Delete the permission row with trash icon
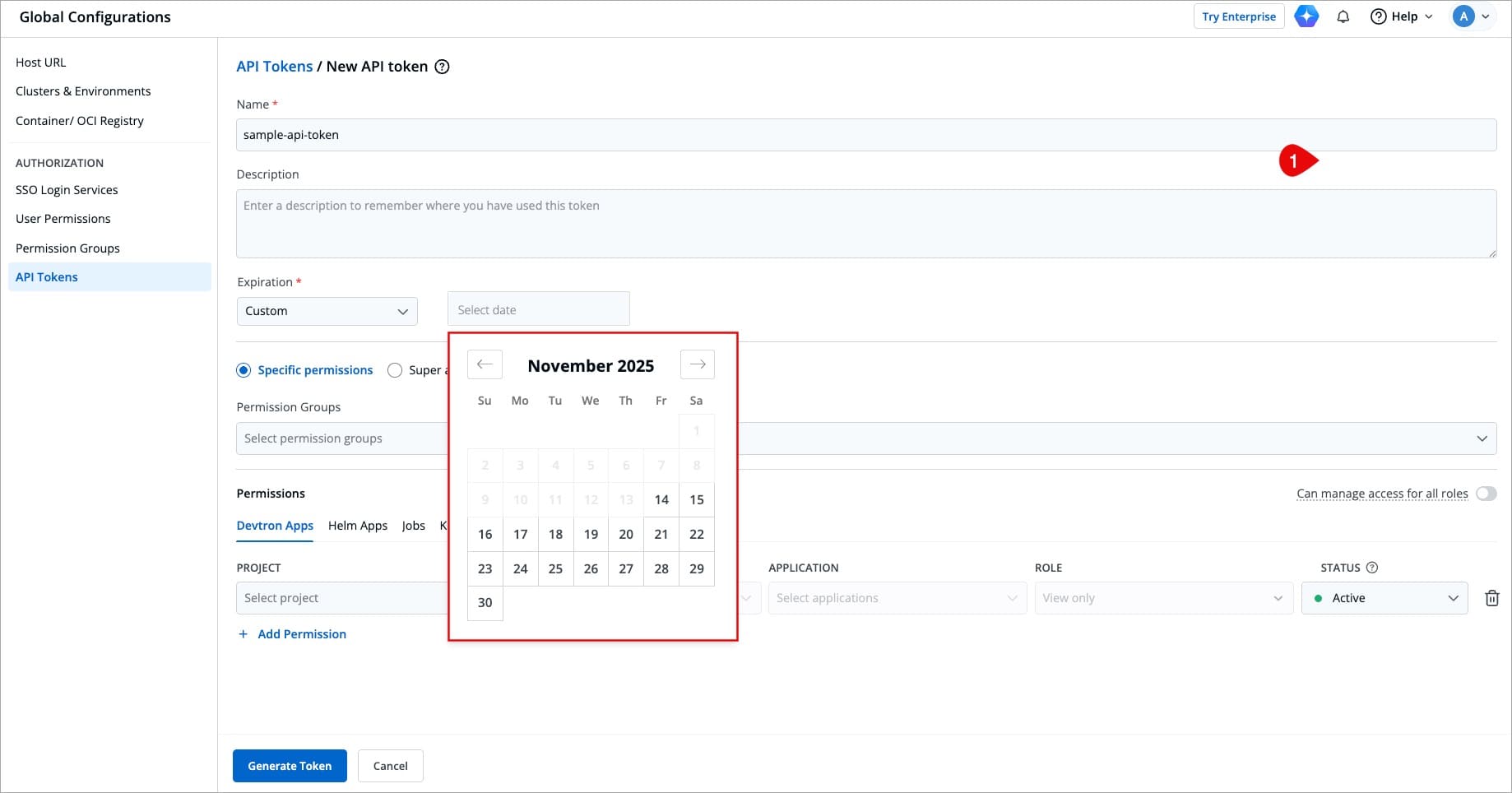1512x793 pixels. [x=1491, y=598]
